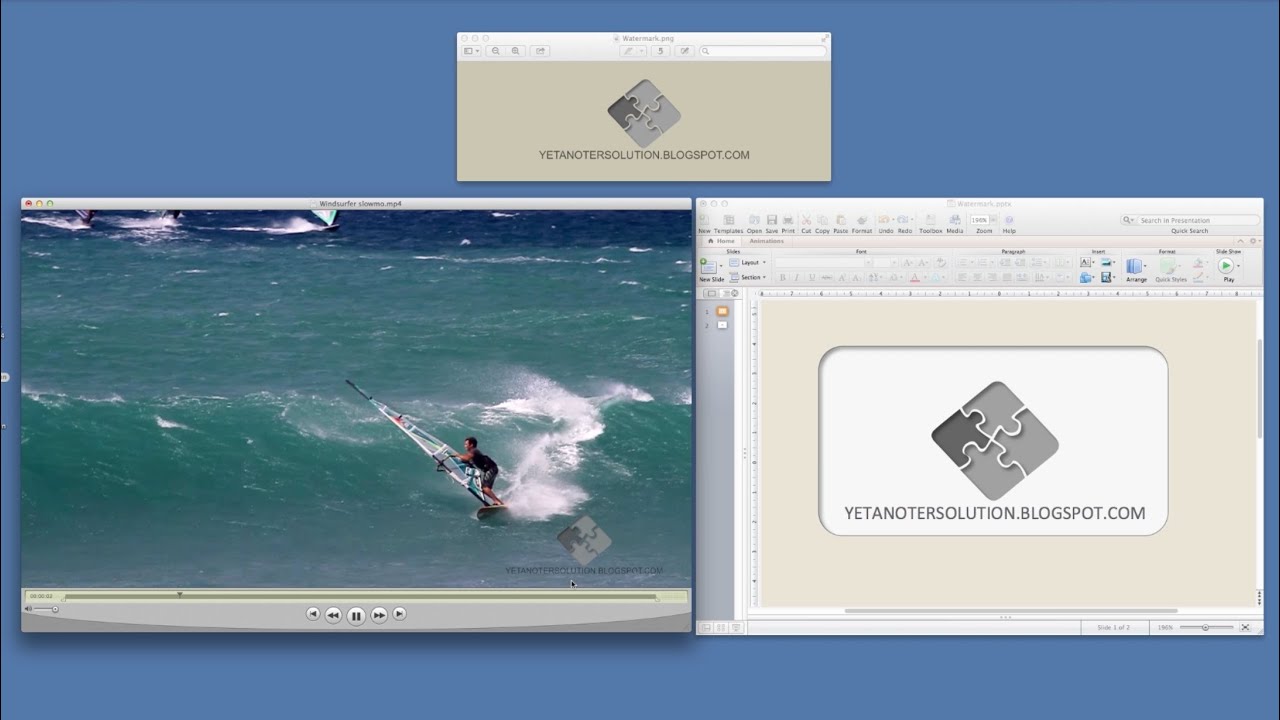Viewport: 1280px width, 720px height.
Task: Zoom out in Preview window
Action: pos(495,51)
